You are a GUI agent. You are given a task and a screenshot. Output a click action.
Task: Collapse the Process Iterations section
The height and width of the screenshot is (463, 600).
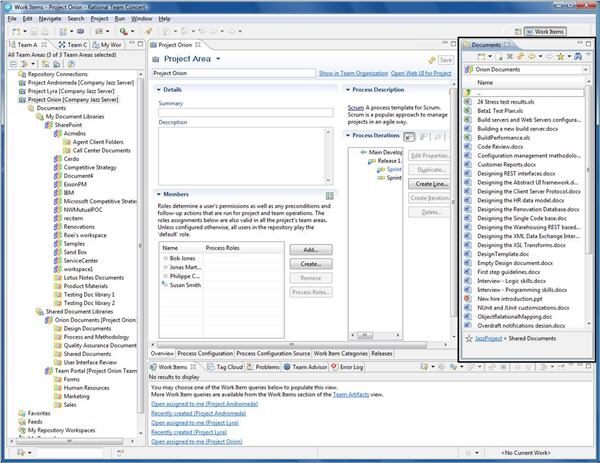350,134
